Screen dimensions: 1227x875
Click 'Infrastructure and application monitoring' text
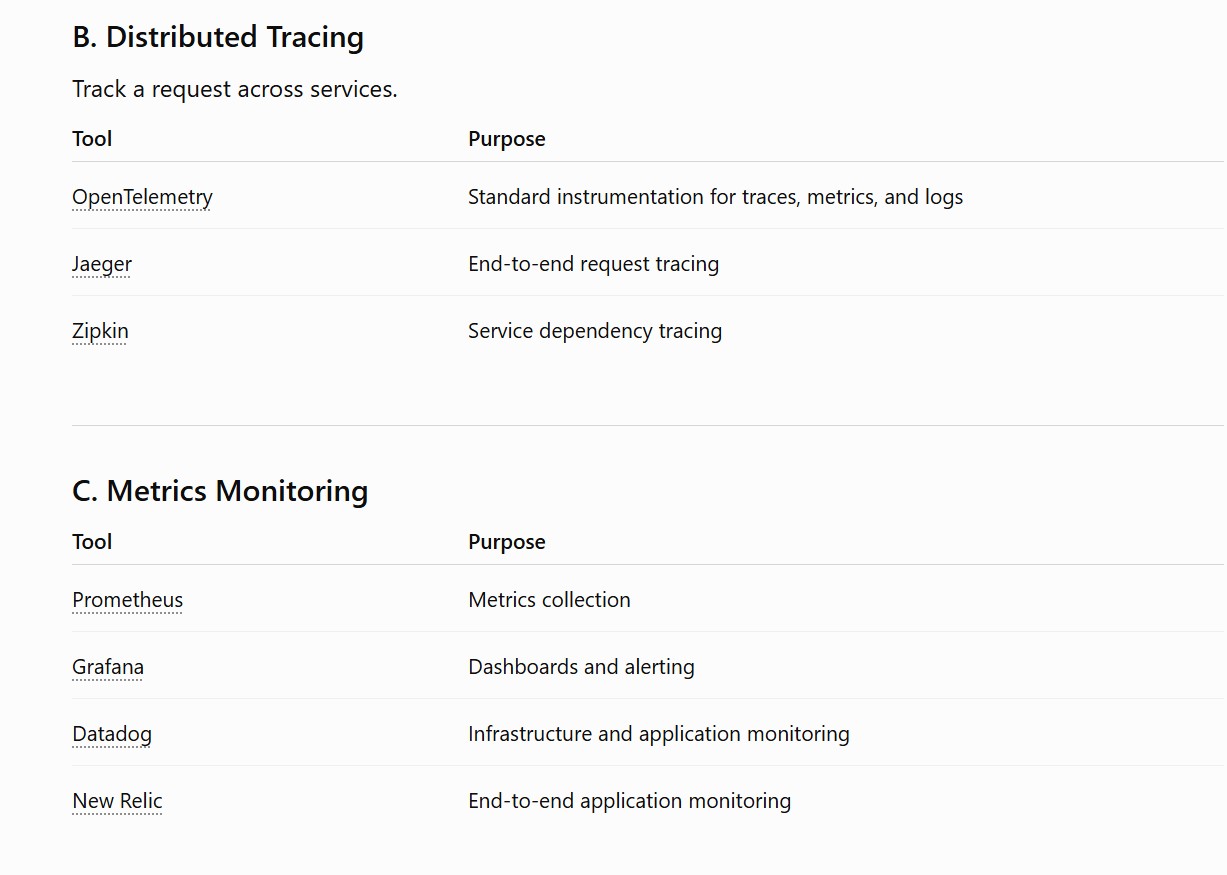point(659,734)
